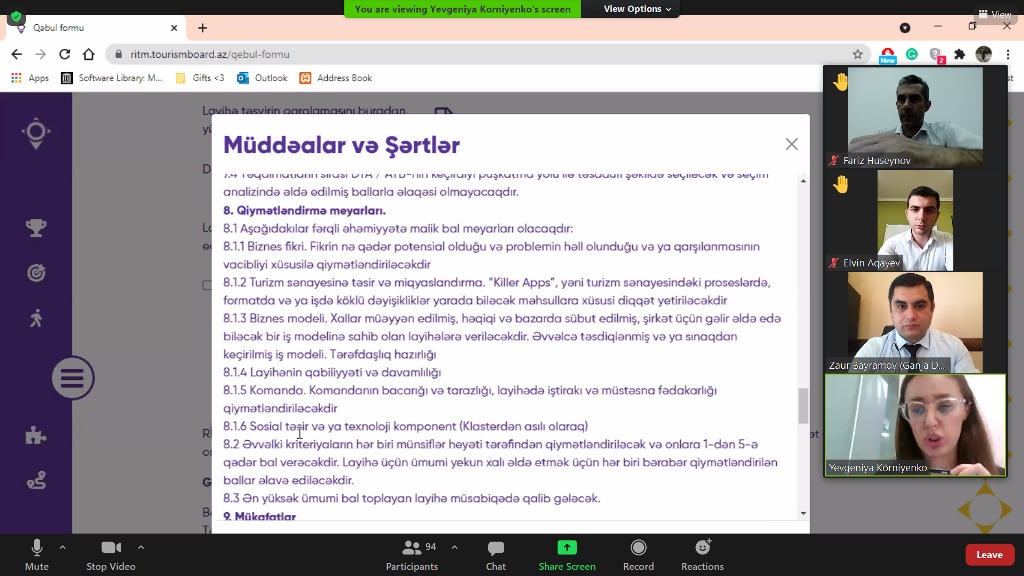Open Zoom Reactions
This screenshot has height=576, width=1024.
pyautogui.click(x=702, y=555)
